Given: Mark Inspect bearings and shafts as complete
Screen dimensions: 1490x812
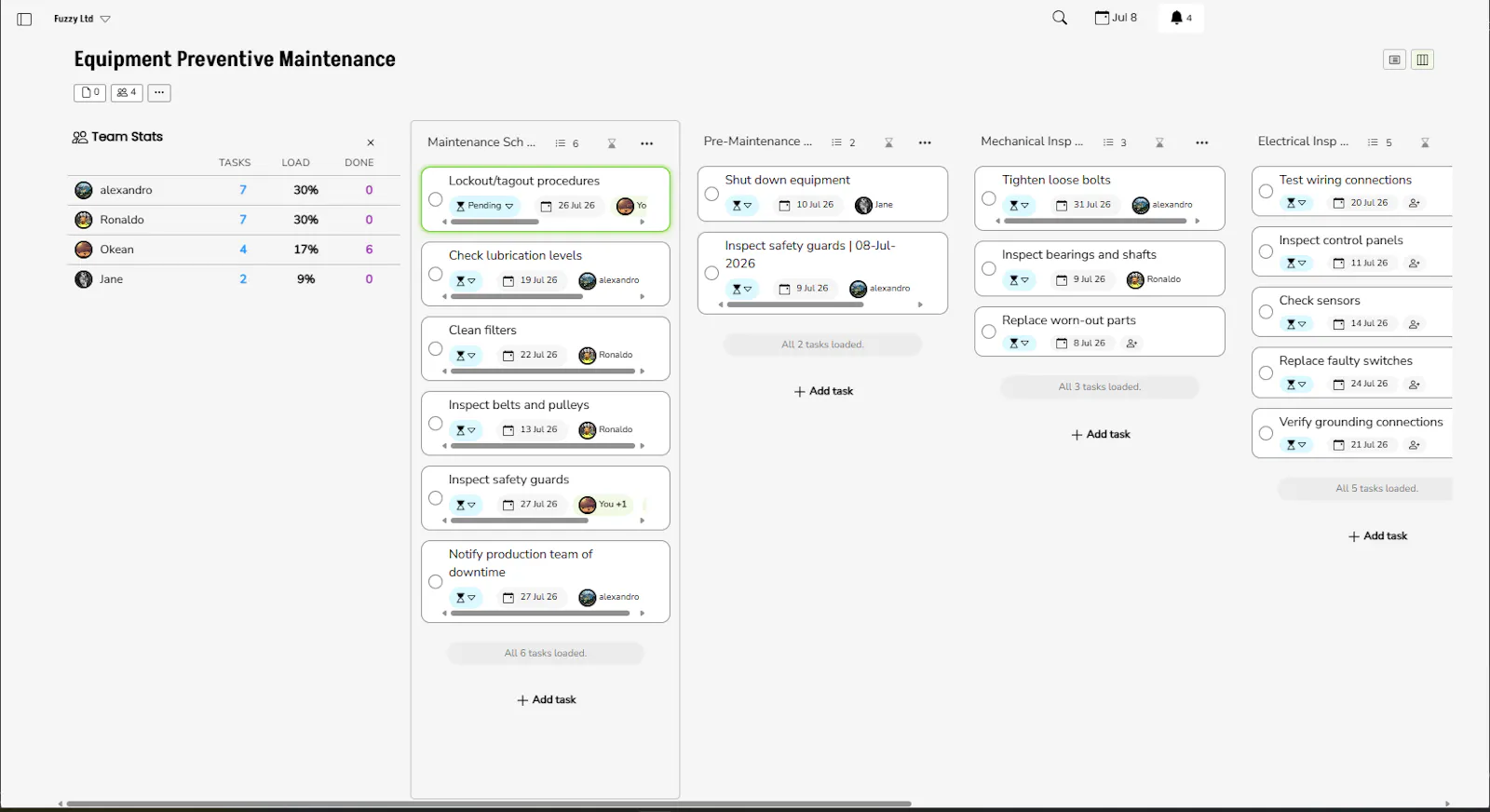Looking at the screenshot, I should 989,268.
